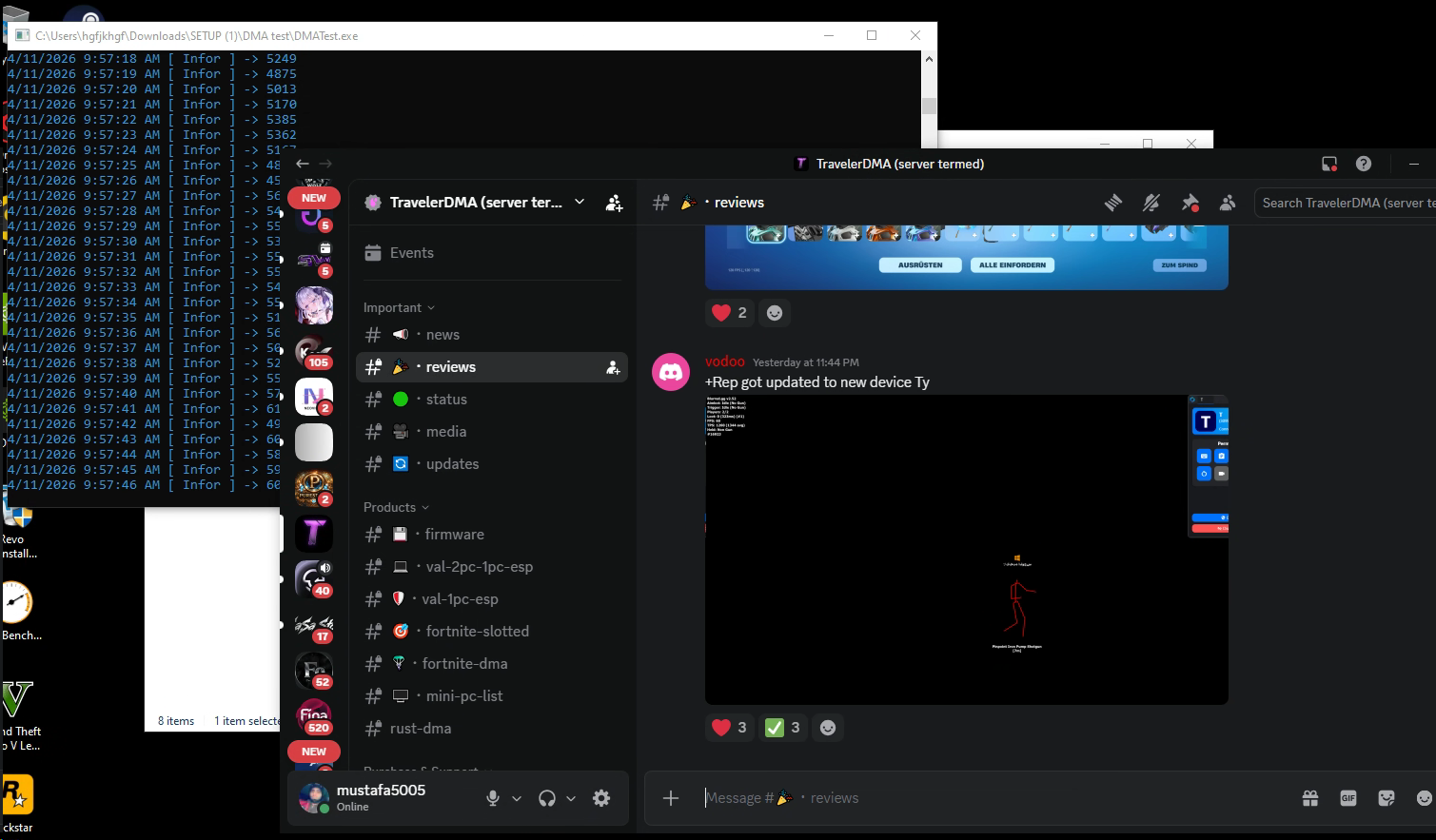Open server with 105 notification badge
The width and height of the screenshot is (1436, 840).
pos(314,352)
